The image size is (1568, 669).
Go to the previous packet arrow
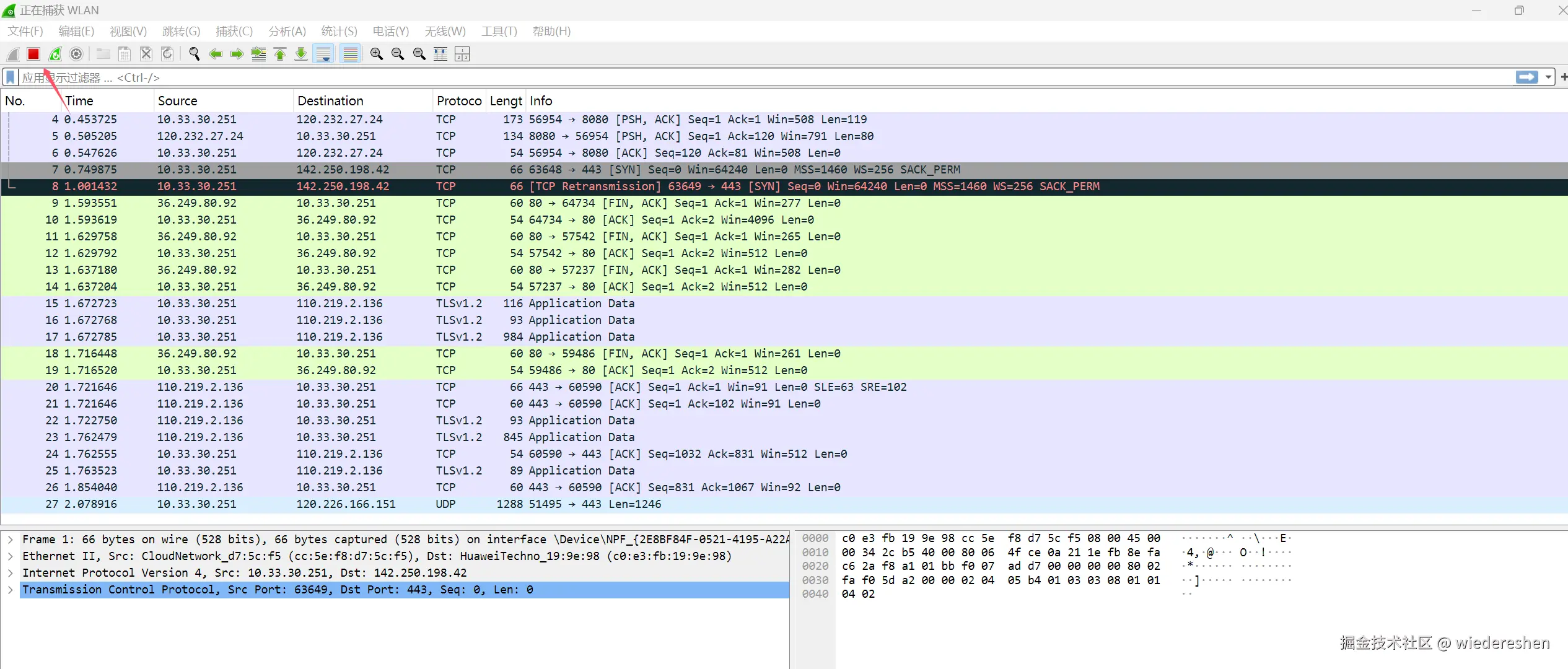click(x=216, y=55)
